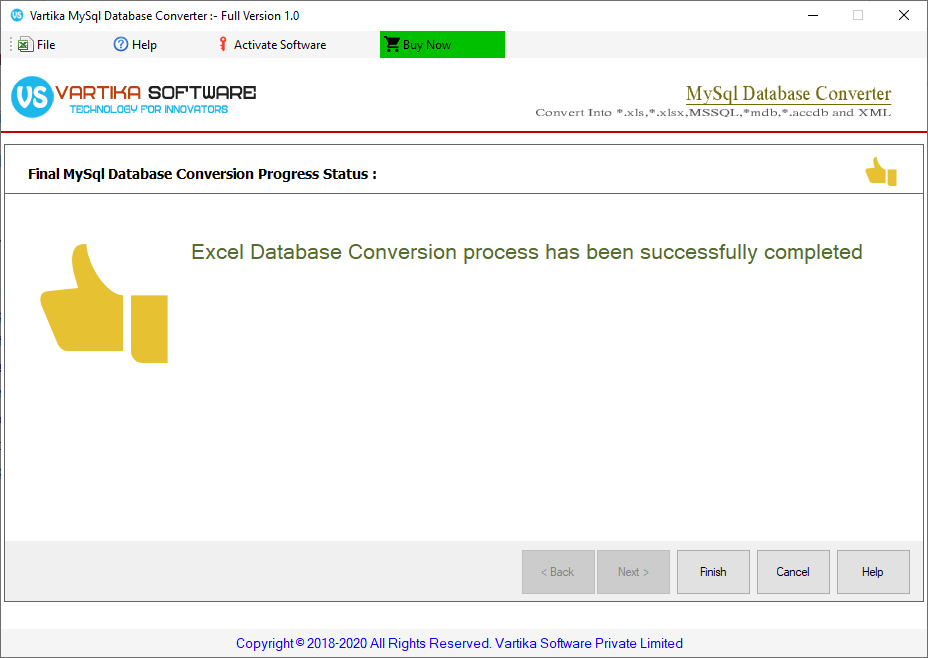Click the blue question mark Help icon
928x658 pixels.
click(x=121, y=44)
